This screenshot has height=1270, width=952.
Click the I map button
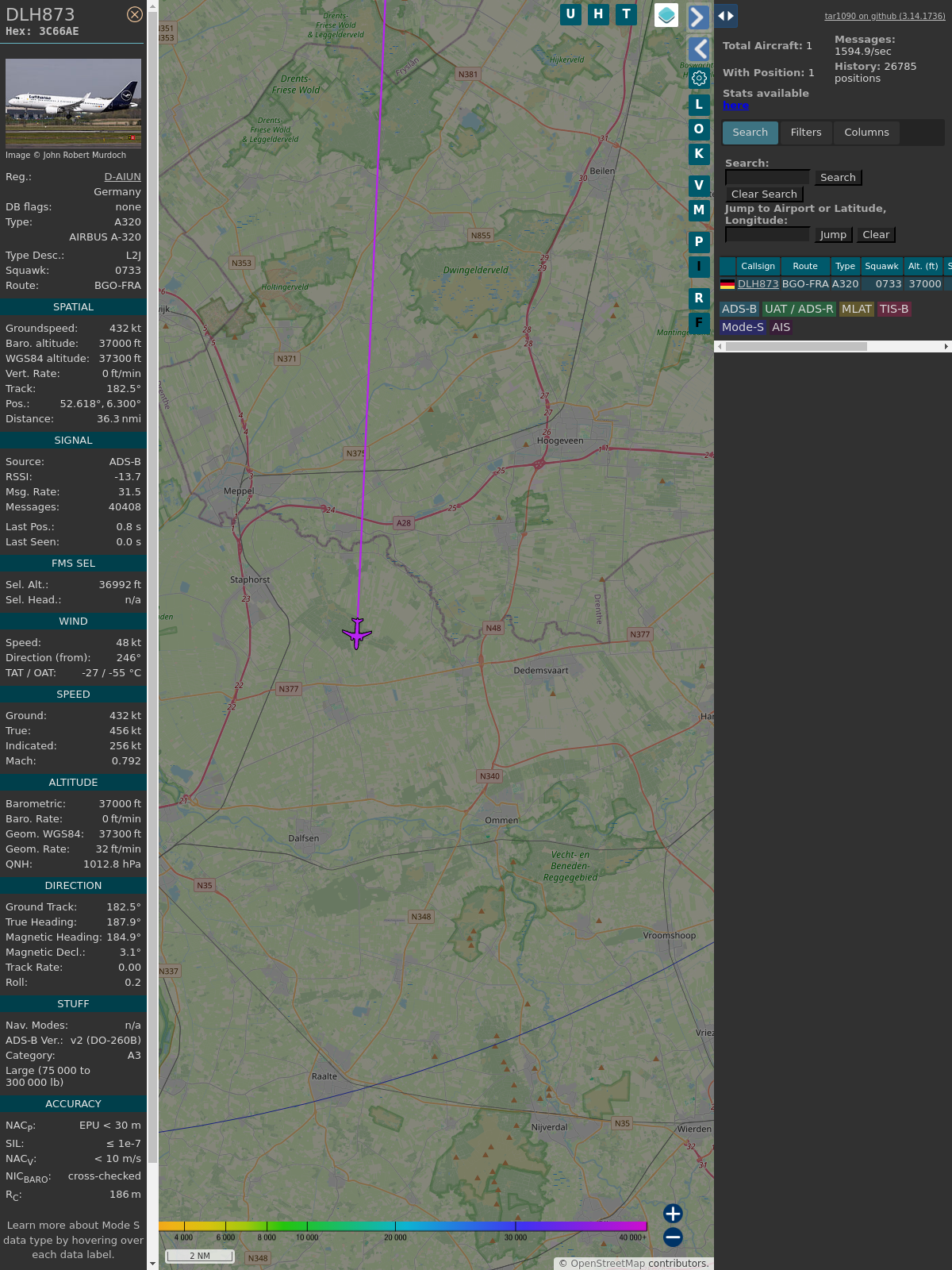(699, 267)
